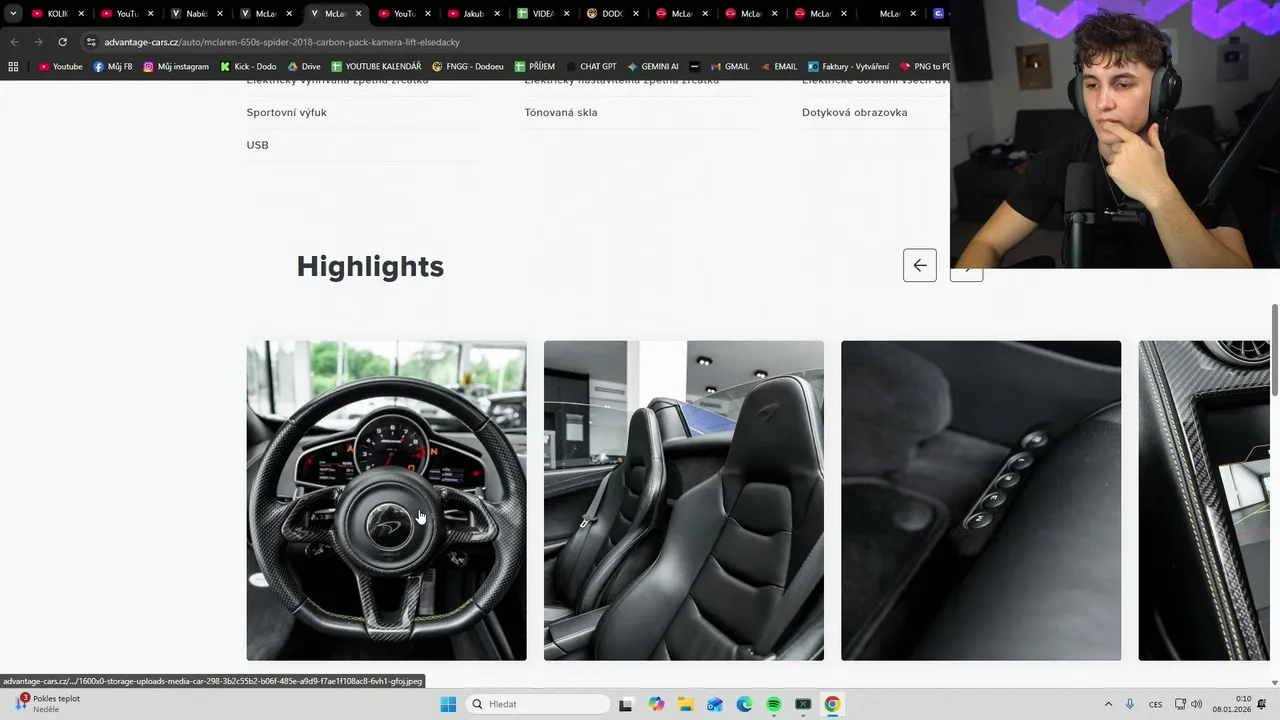Select the Tónovaná skla equipment text
The height and width of the screenshot is (720, 1280).
click(x=561, y=112)
